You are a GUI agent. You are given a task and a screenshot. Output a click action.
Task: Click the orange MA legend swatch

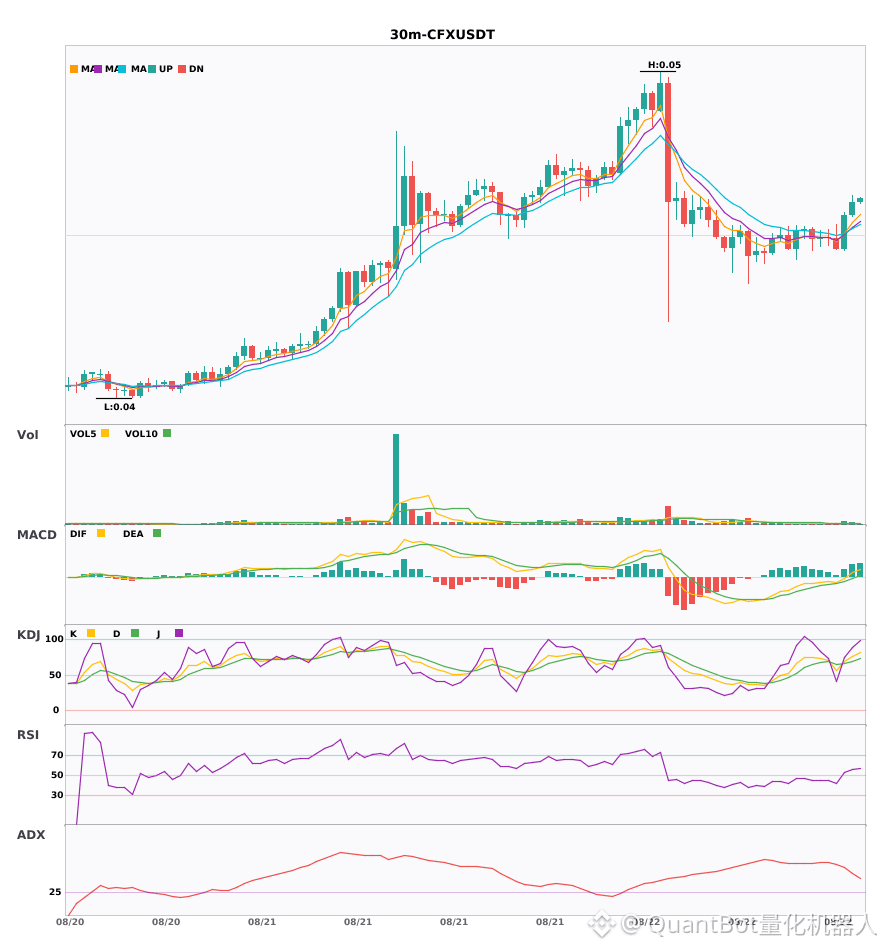pos(74,69)
